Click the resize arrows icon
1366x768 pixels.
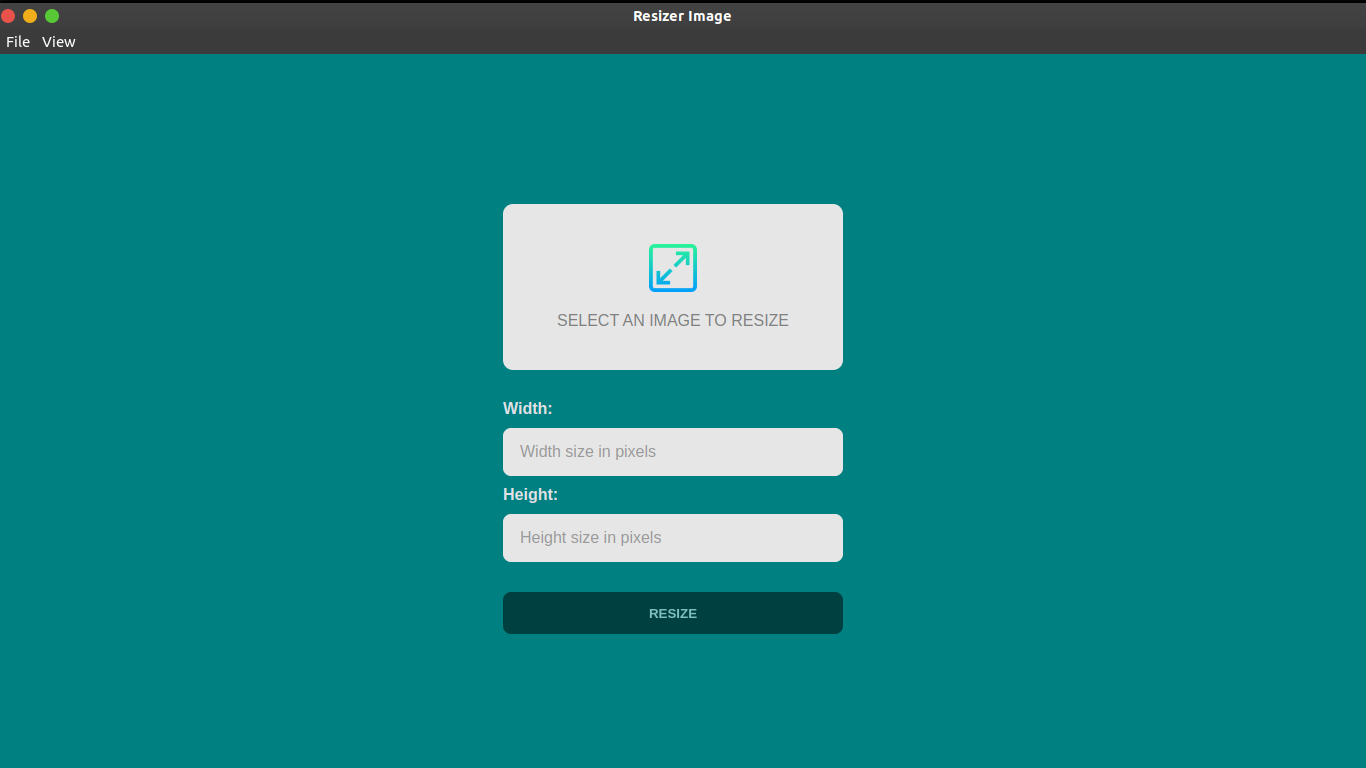pos(672,268)
